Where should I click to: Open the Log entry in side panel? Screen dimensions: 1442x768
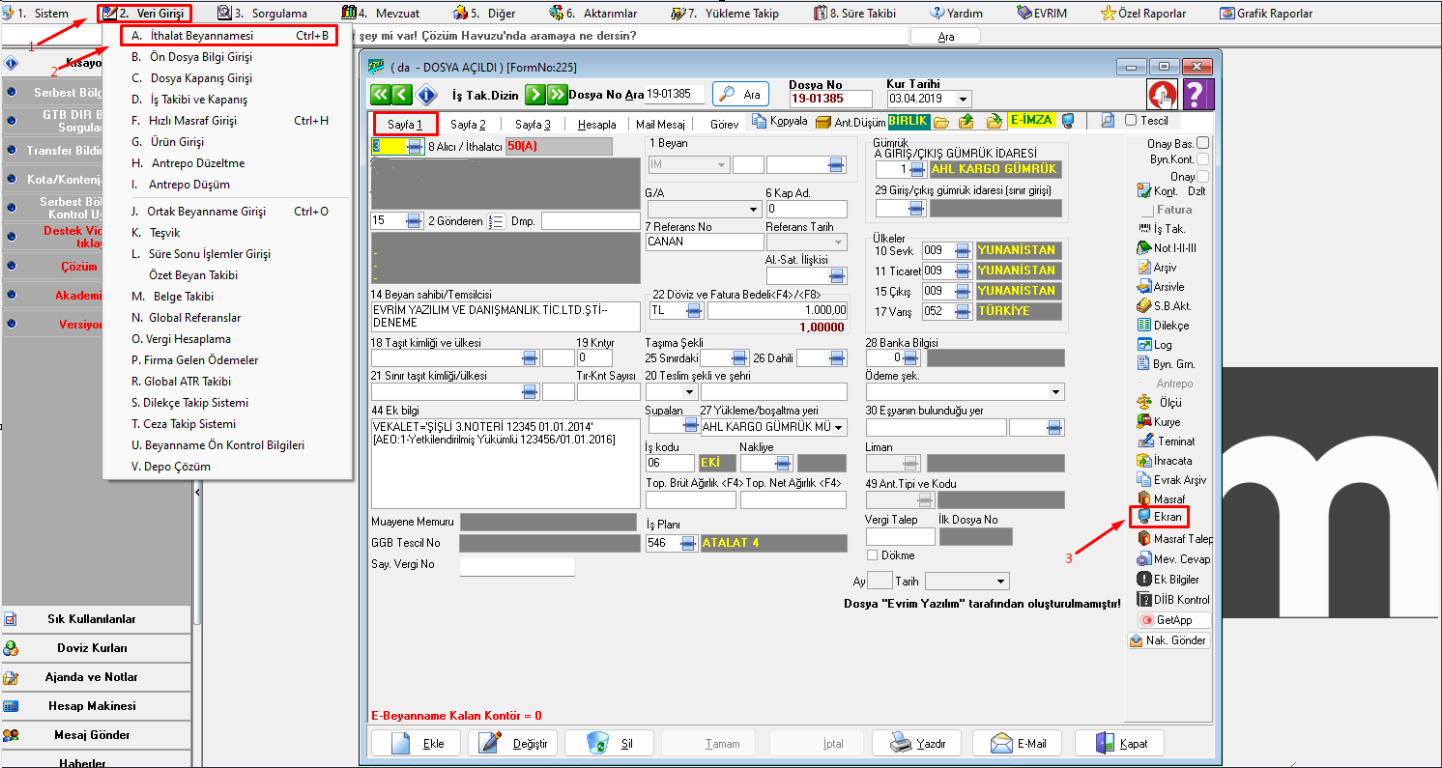(x=1155, y=345)
